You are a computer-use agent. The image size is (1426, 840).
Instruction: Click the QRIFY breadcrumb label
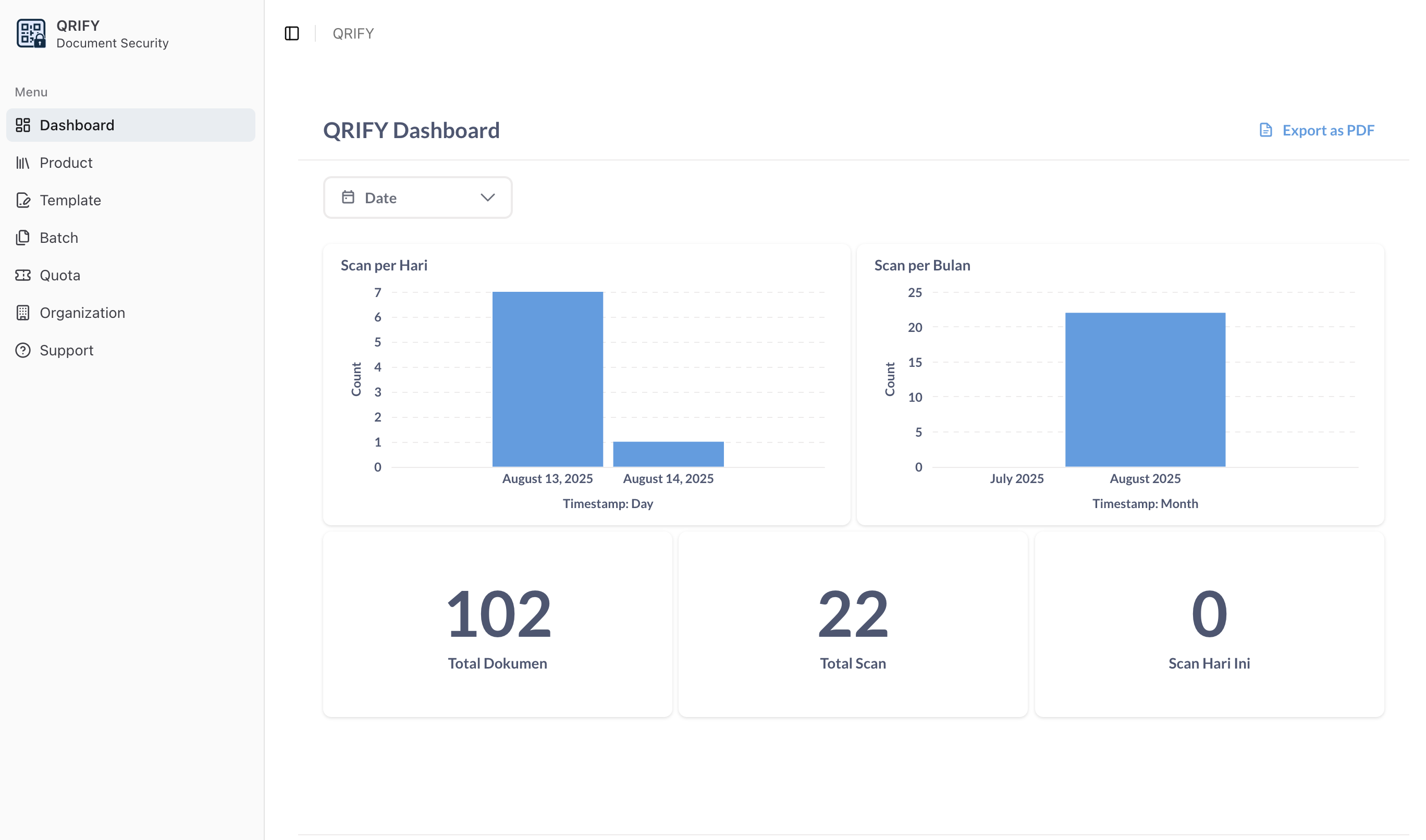pos(352,33)
